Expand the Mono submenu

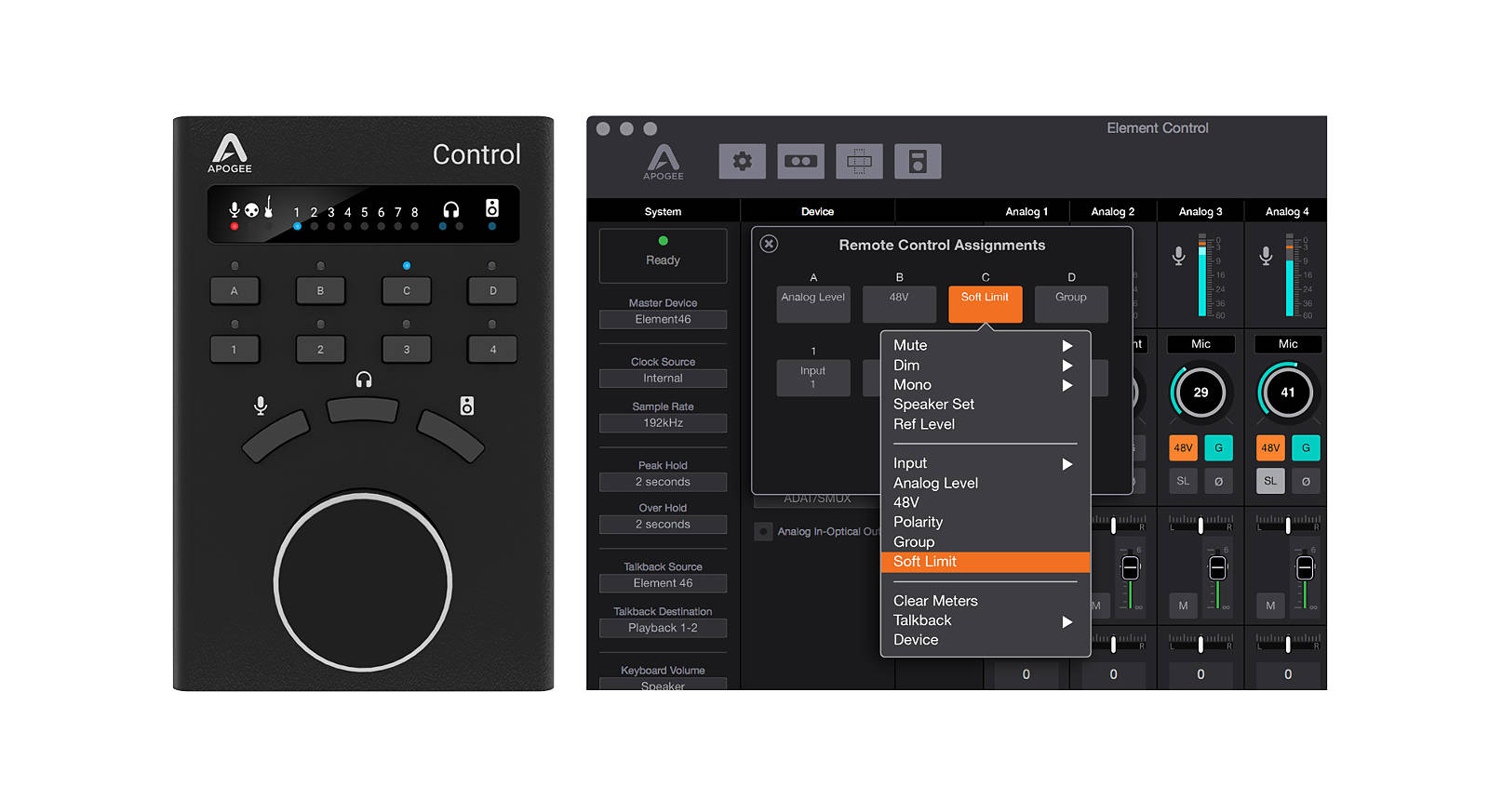tap(985, 385)
